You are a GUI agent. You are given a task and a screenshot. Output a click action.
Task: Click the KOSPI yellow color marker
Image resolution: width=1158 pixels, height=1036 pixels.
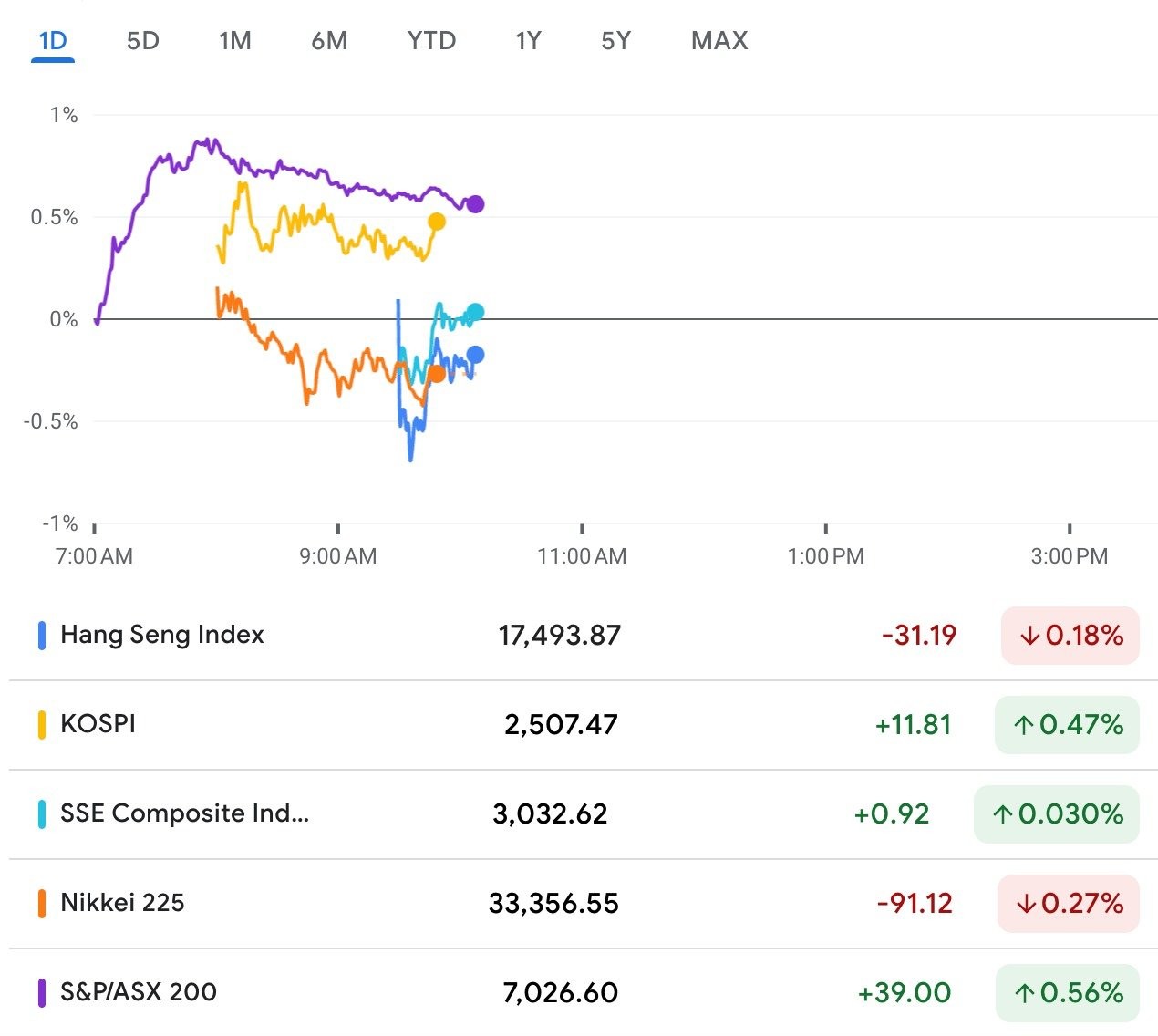42,725
